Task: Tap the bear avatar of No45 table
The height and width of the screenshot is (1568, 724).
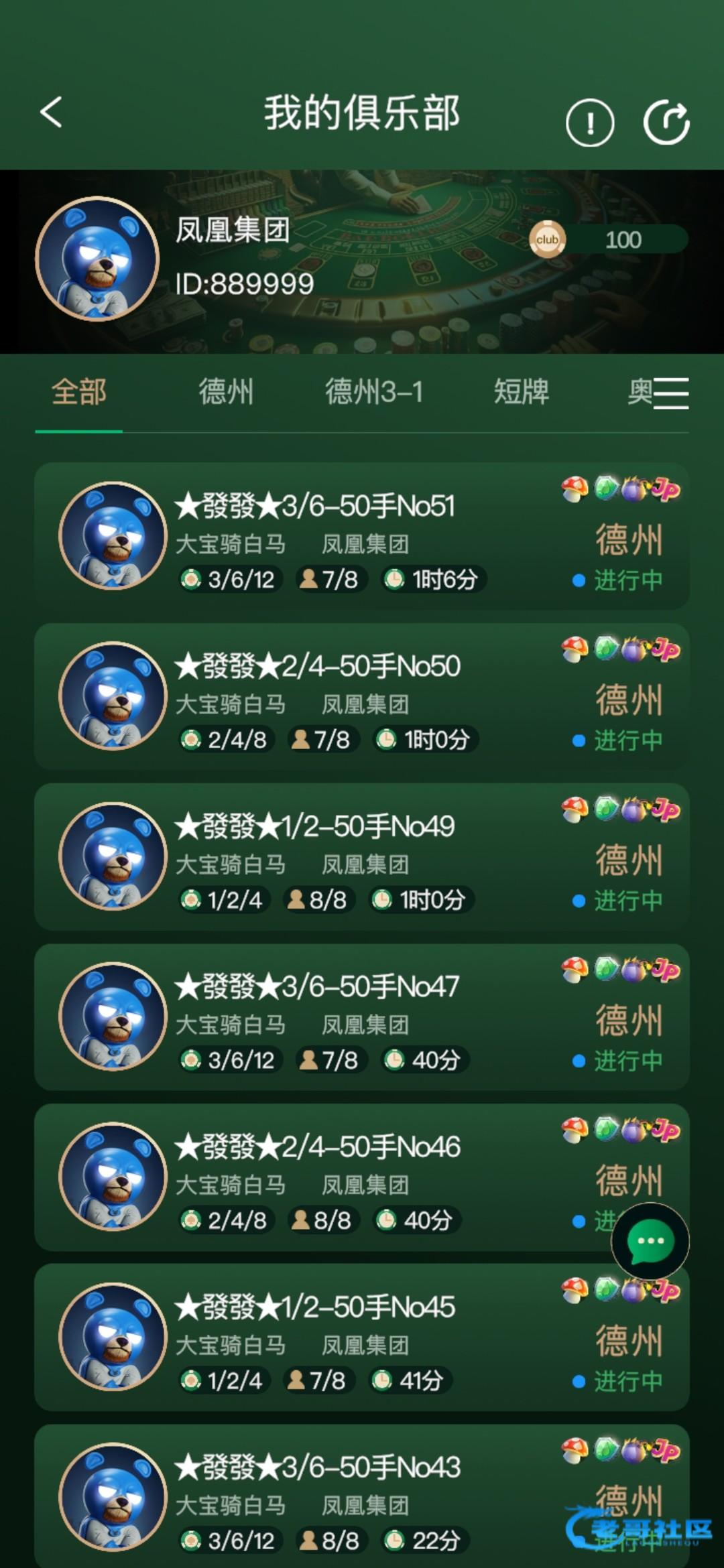Action: click(113, 1337)
